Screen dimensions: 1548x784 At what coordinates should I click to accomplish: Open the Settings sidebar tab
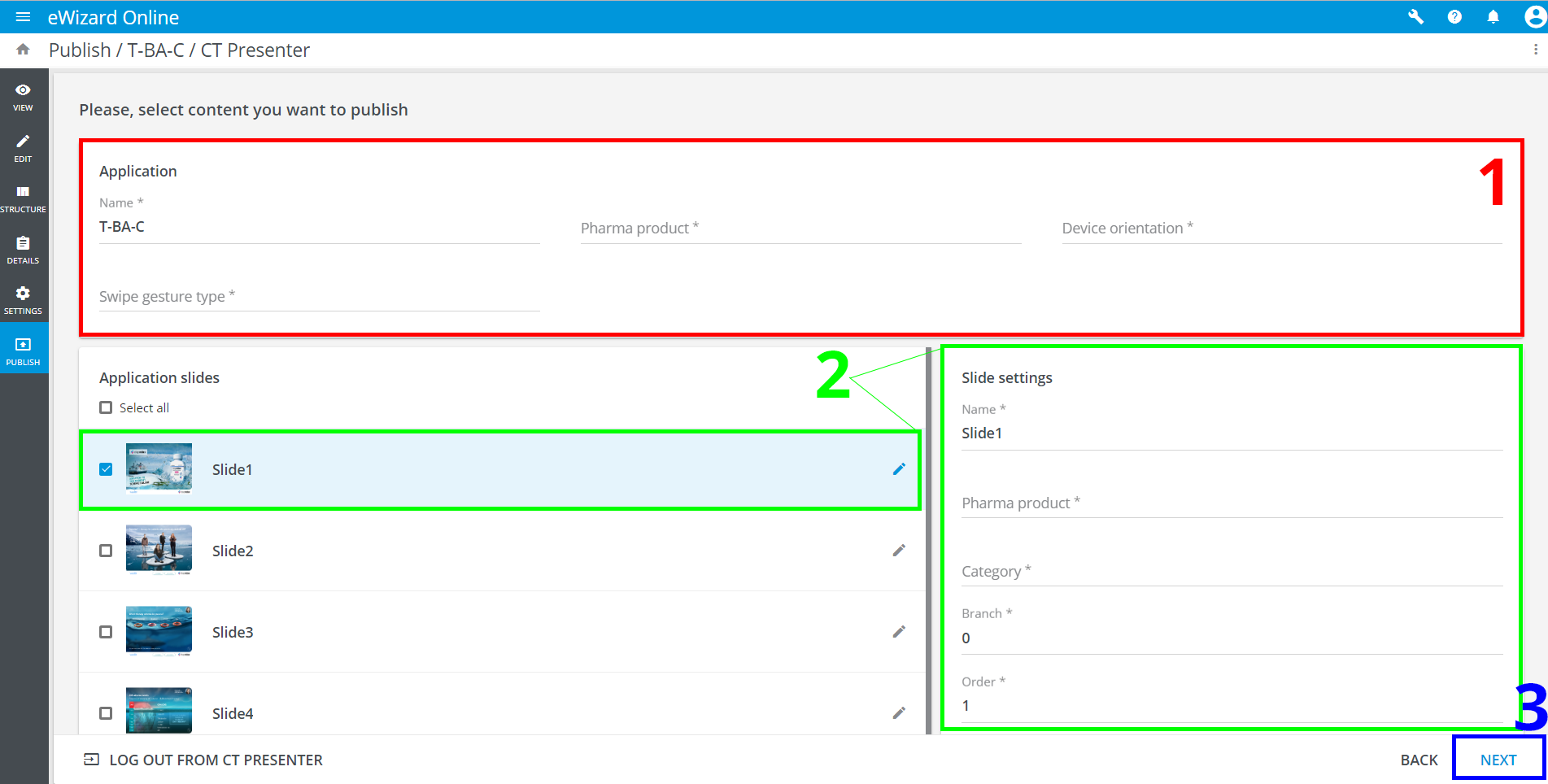[x=23, y=299]
